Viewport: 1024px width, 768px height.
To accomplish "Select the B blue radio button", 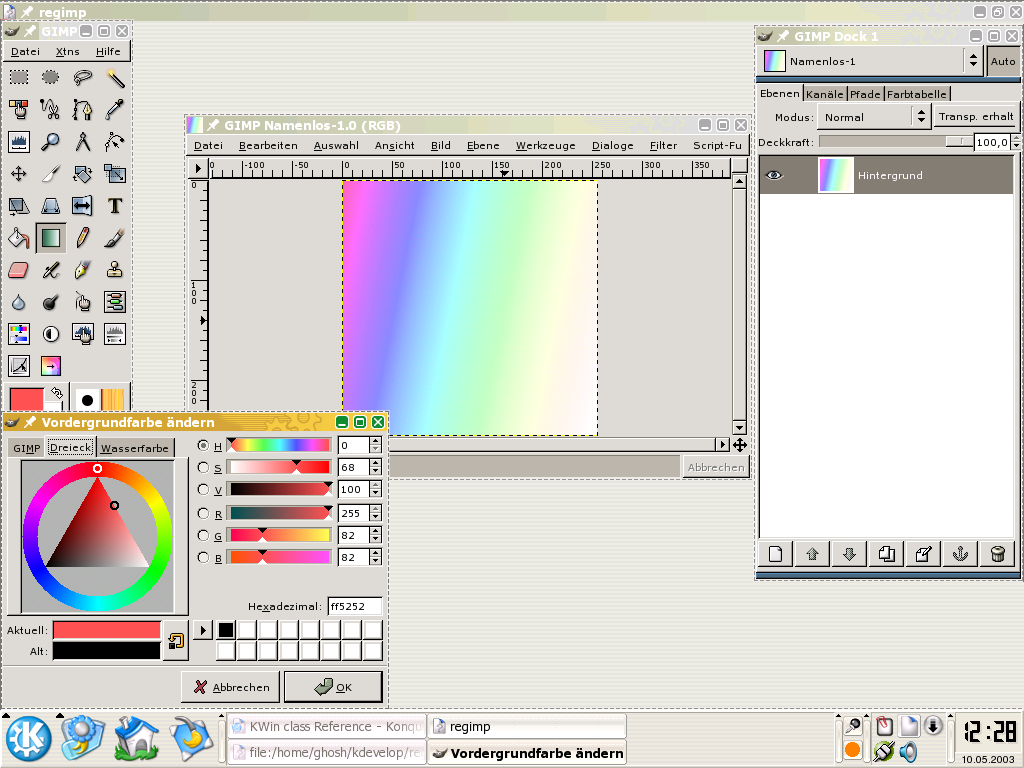I will [x=203, y=558].
